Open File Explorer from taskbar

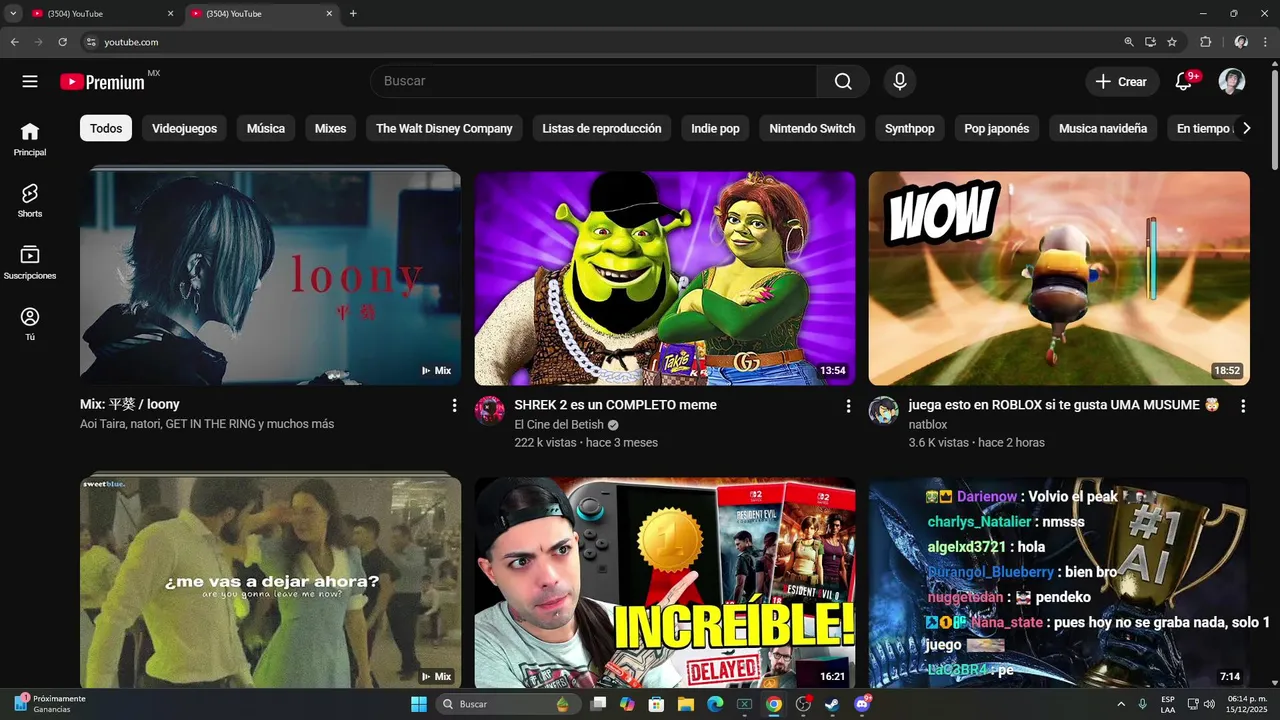tap(686, 704)
